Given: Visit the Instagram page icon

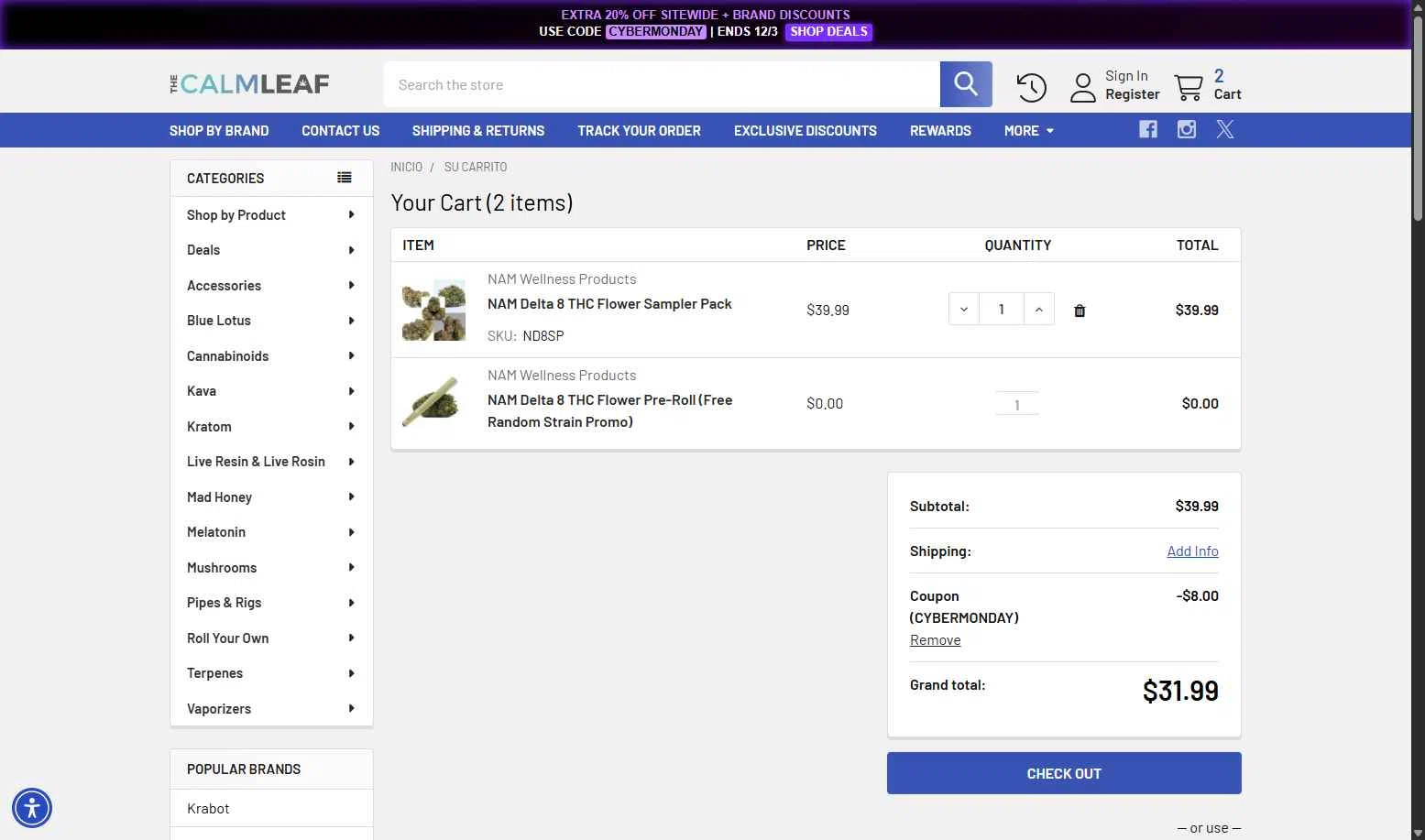Looking at the screenshot, I should [x=1187, y=129].
